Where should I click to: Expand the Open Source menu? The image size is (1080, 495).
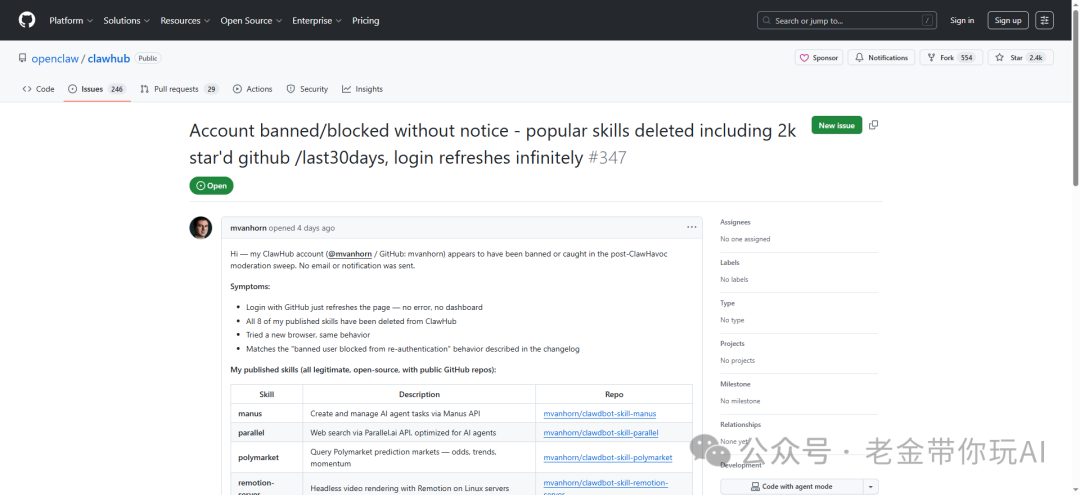tap(251, 21)
